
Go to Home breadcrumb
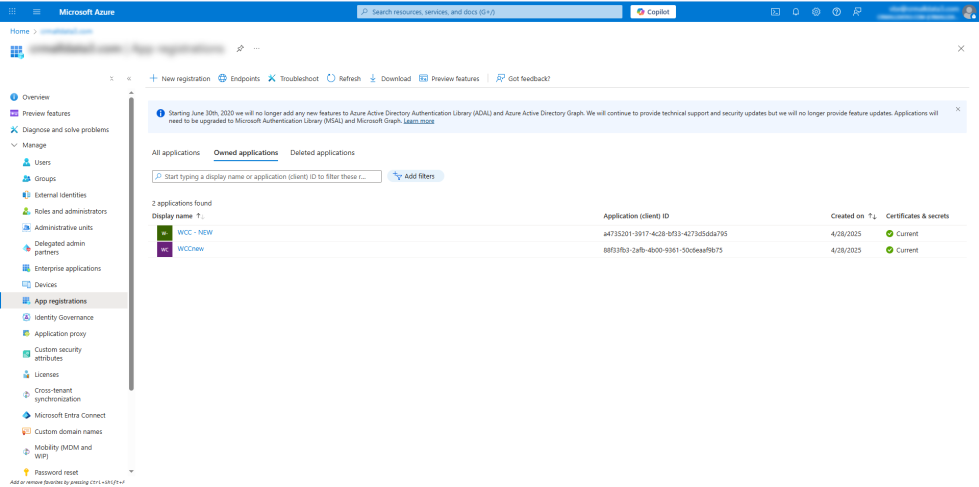point(20,31)
